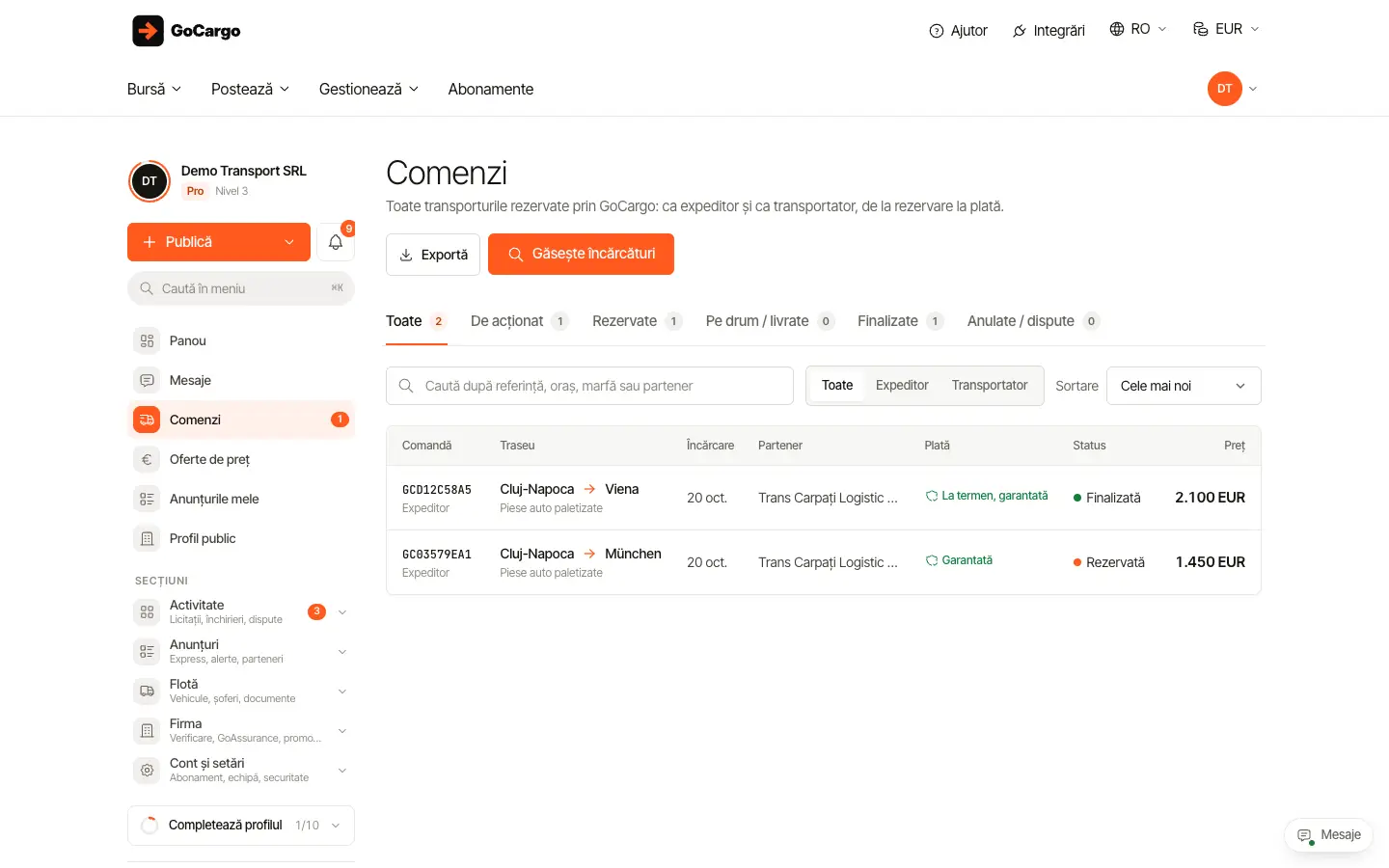
Task: Select the Transportator role filter
Action: (x=990, y=385)
